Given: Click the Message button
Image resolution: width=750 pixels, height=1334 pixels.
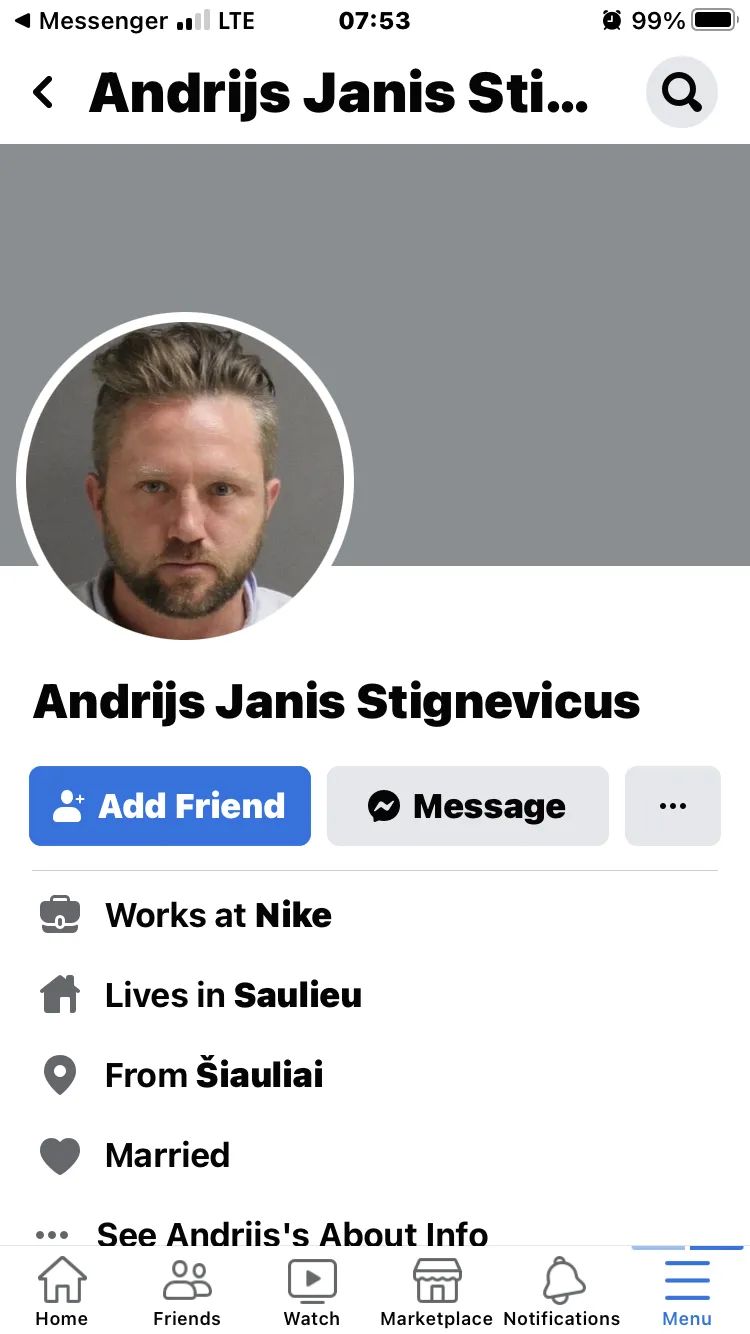Looking at the screenshot, I should [x=468, y=806].
